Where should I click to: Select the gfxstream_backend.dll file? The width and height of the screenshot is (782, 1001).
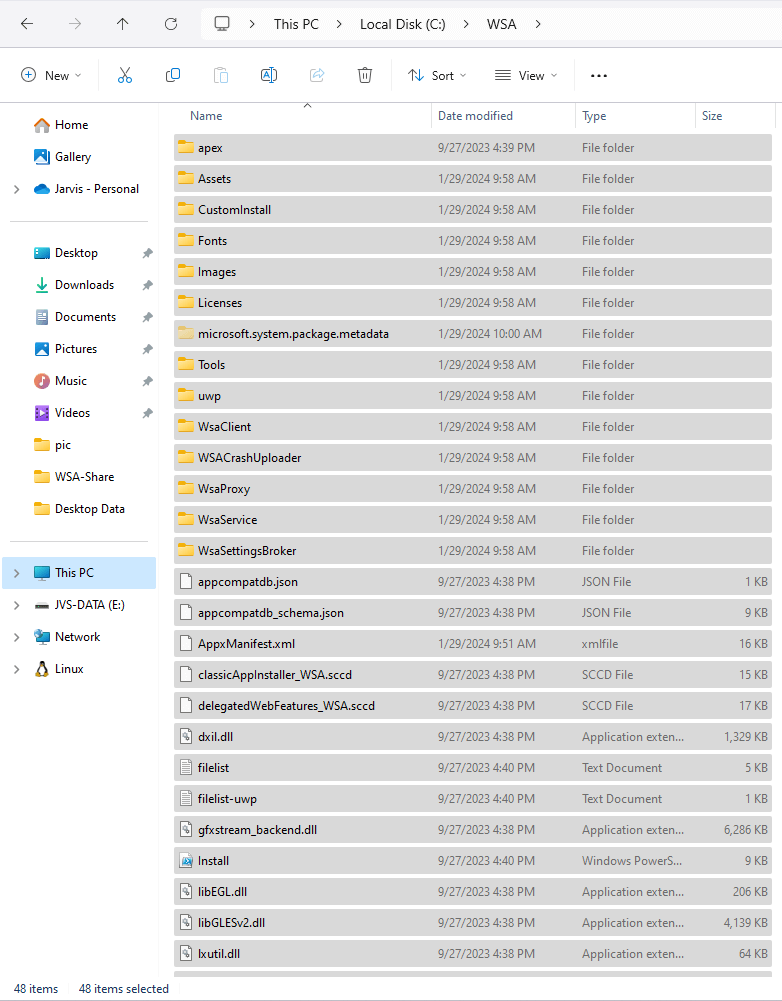tap(472, 830)
